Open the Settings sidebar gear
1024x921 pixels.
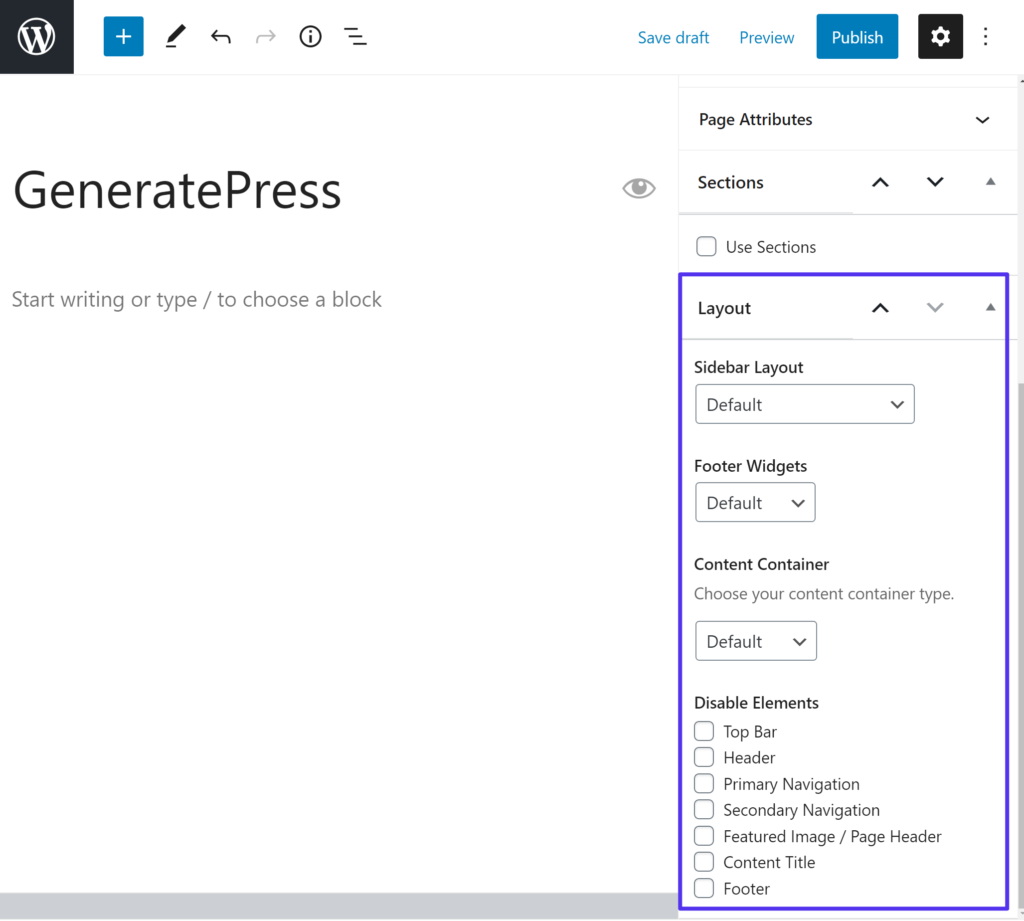click(x=940, y=36)
